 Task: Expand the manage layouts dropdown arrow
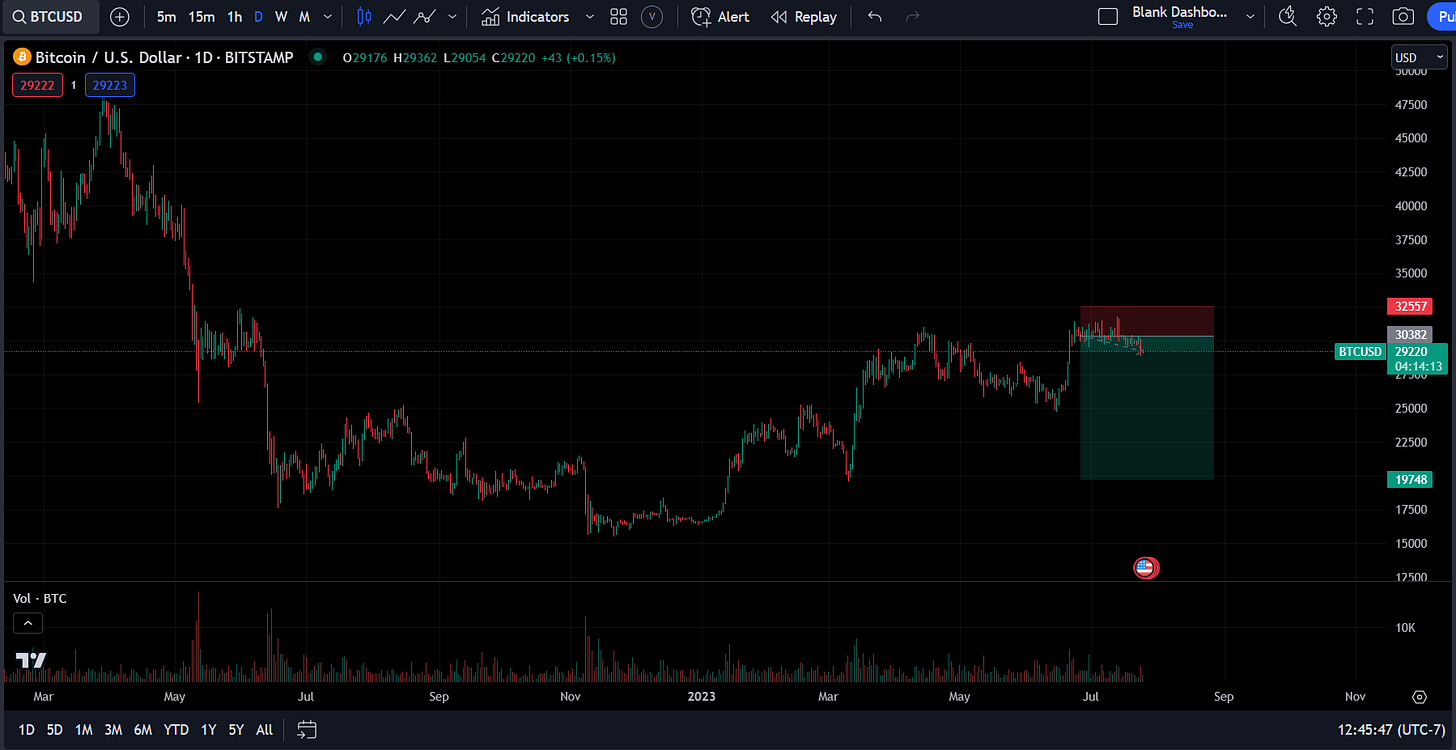[1250, 17]
